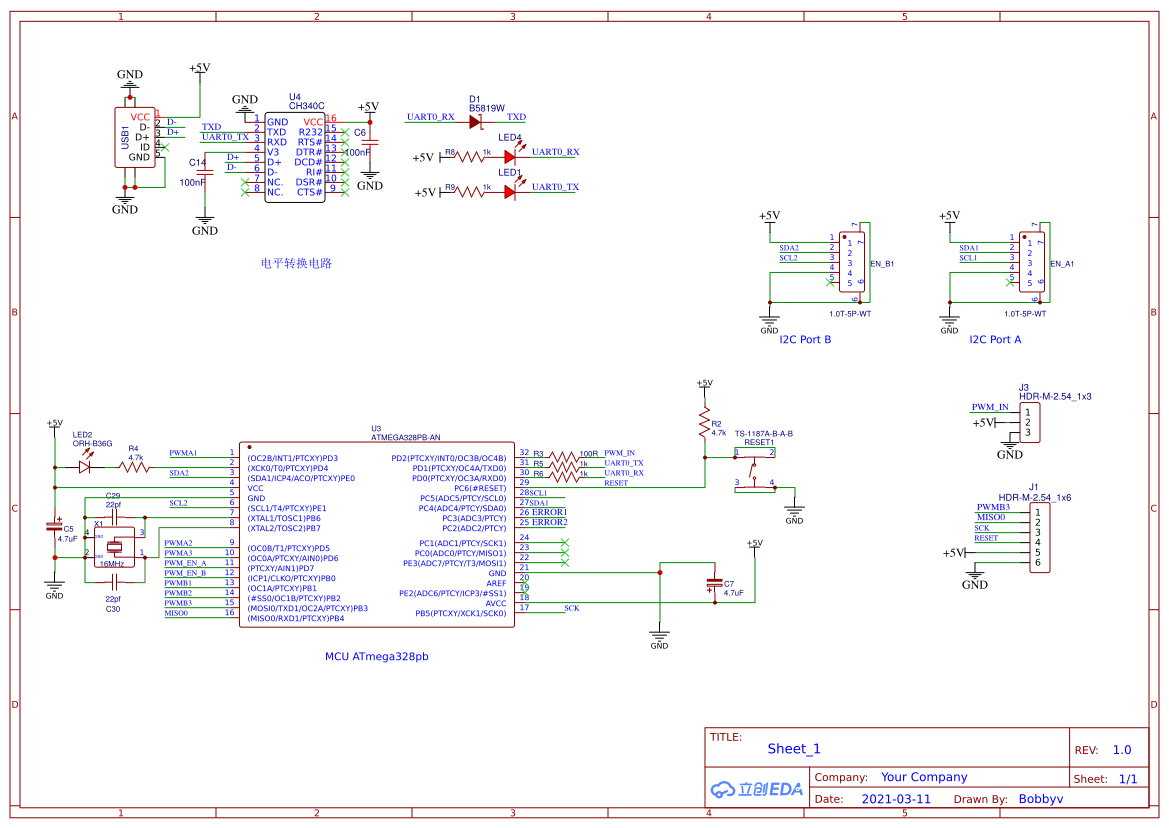Click the Sheet_1 title text
The height and width of the screenshot is (828, 1169).
click(x=794, y=749)
